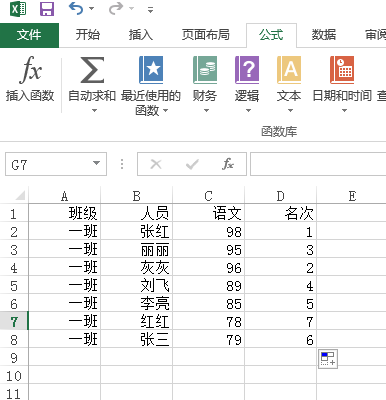The height and width of the screenshot is (400, 386).
Task: Select column E header
Action: (x=352, y=196)
